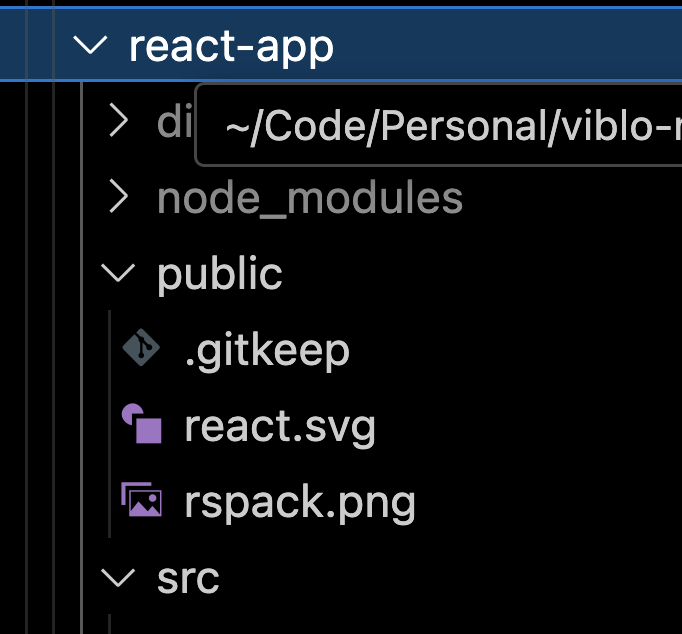Select the public folder label

tap(219, 273)
